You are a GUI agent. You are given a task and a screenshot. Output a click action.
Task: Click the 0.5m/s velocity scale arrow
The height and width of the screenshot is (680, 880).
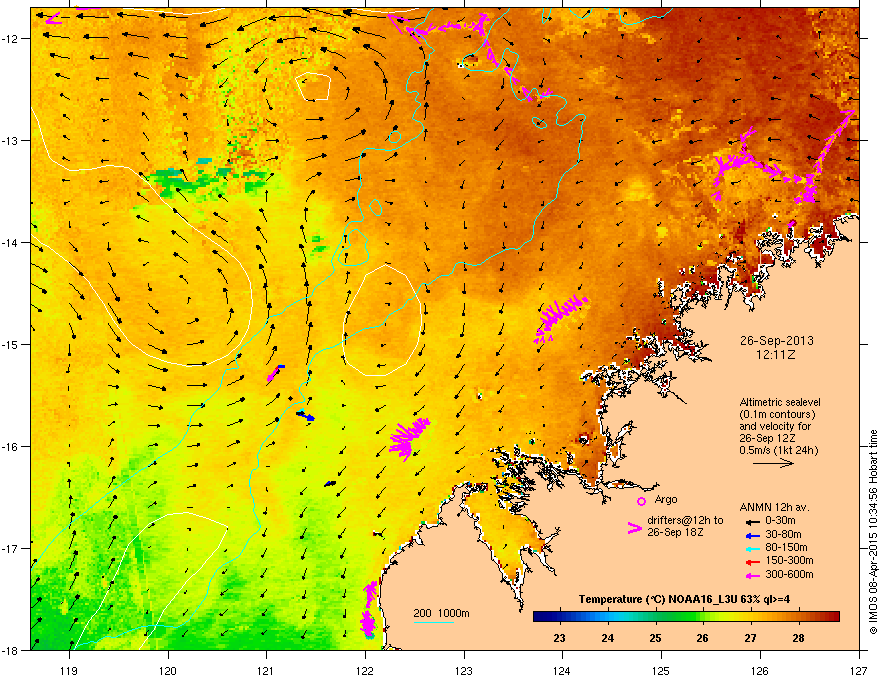[x=773, y=463]
